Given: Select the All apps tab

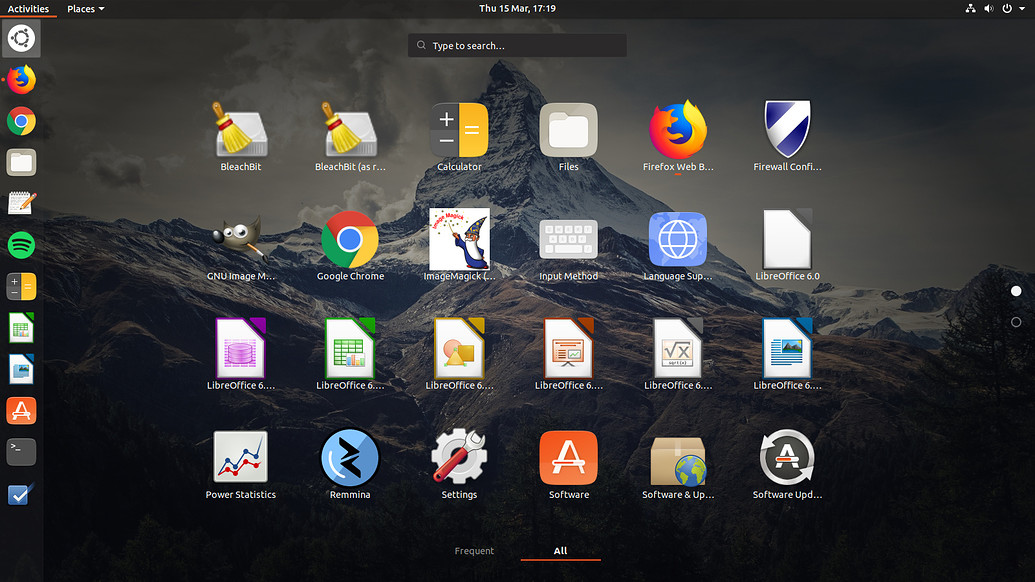Looking at the screenshot, I should click(x=560, y=551).
